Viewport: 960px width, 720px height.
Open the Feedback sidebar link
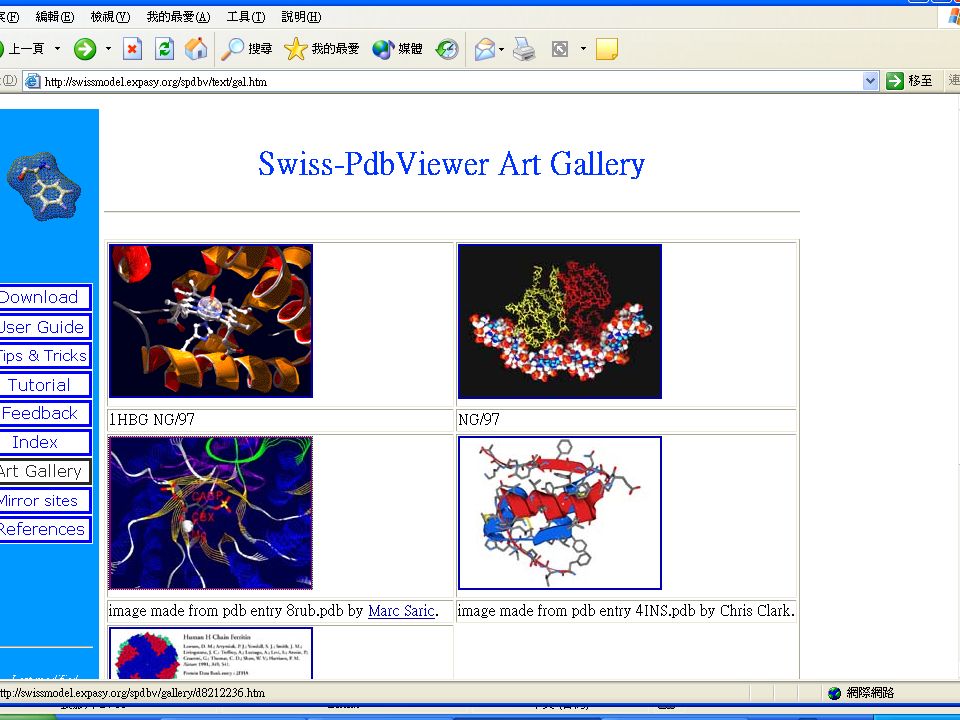point(44,413)
